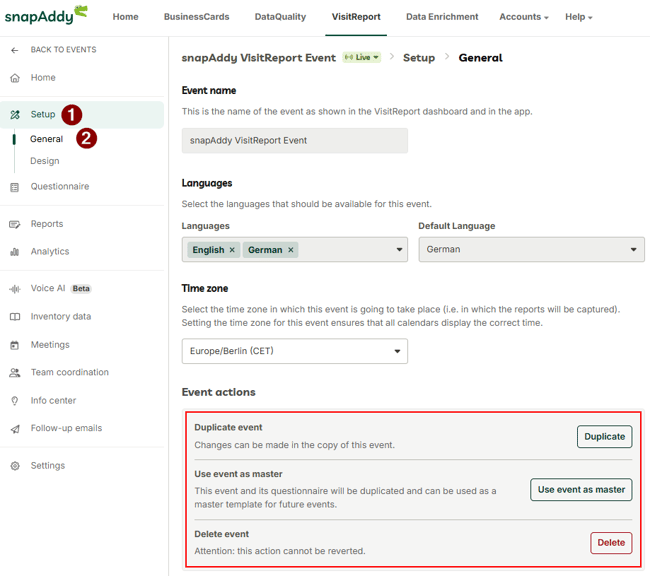The height and width of the screenshot is (576, 650).
Task: Click the Questionnaire list icon
Action: click(x=15, y=187)
